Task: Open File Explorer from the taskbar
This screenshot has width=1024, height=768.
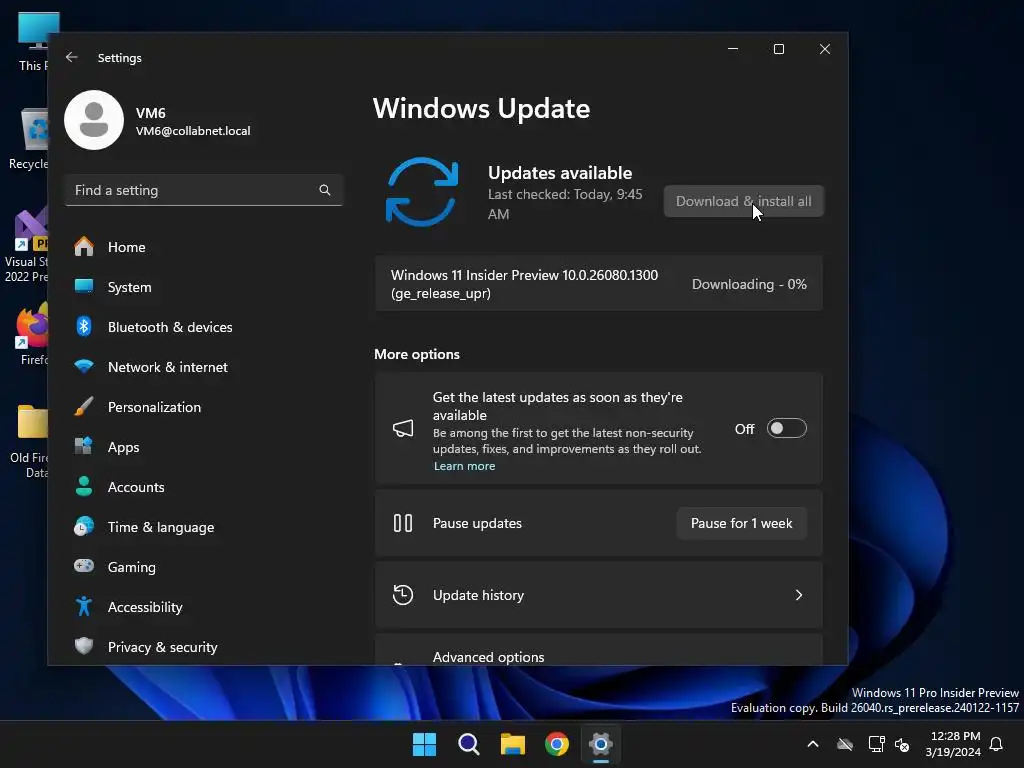Action: pyautogui.click(x=513, y=744)
